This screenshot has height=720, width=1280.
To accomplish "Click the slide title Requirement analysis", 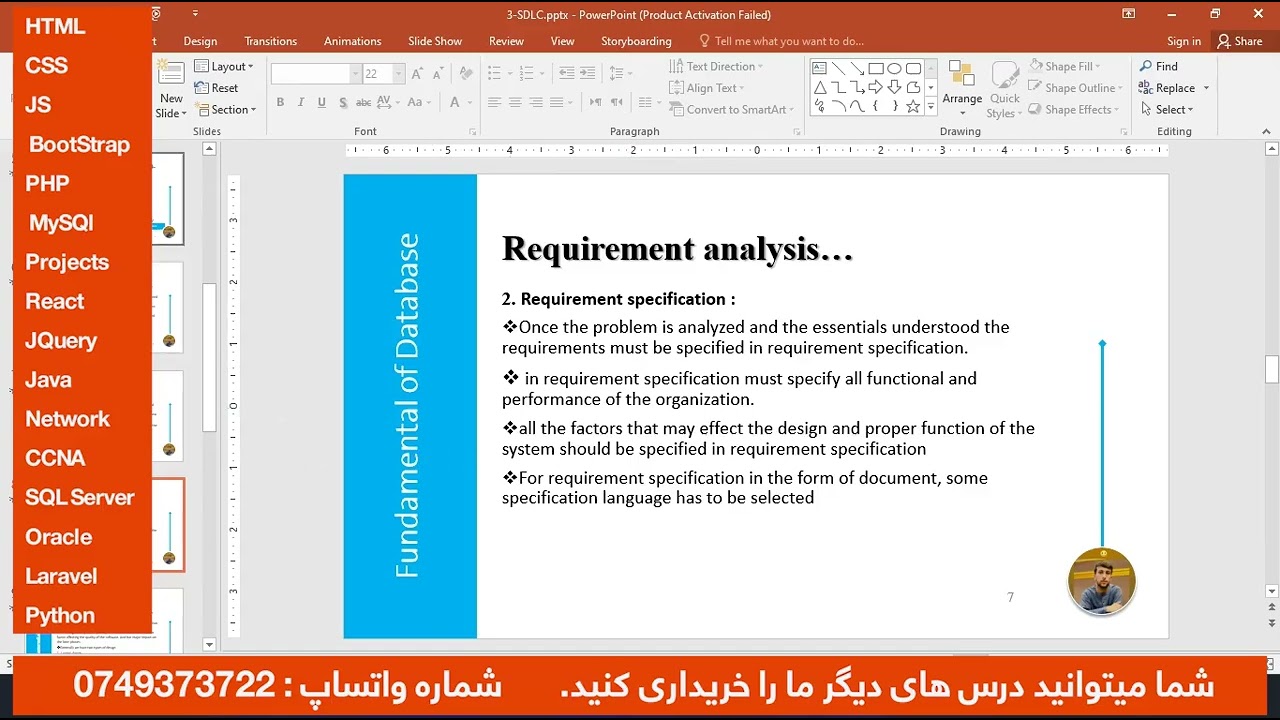I will (677, 249).
